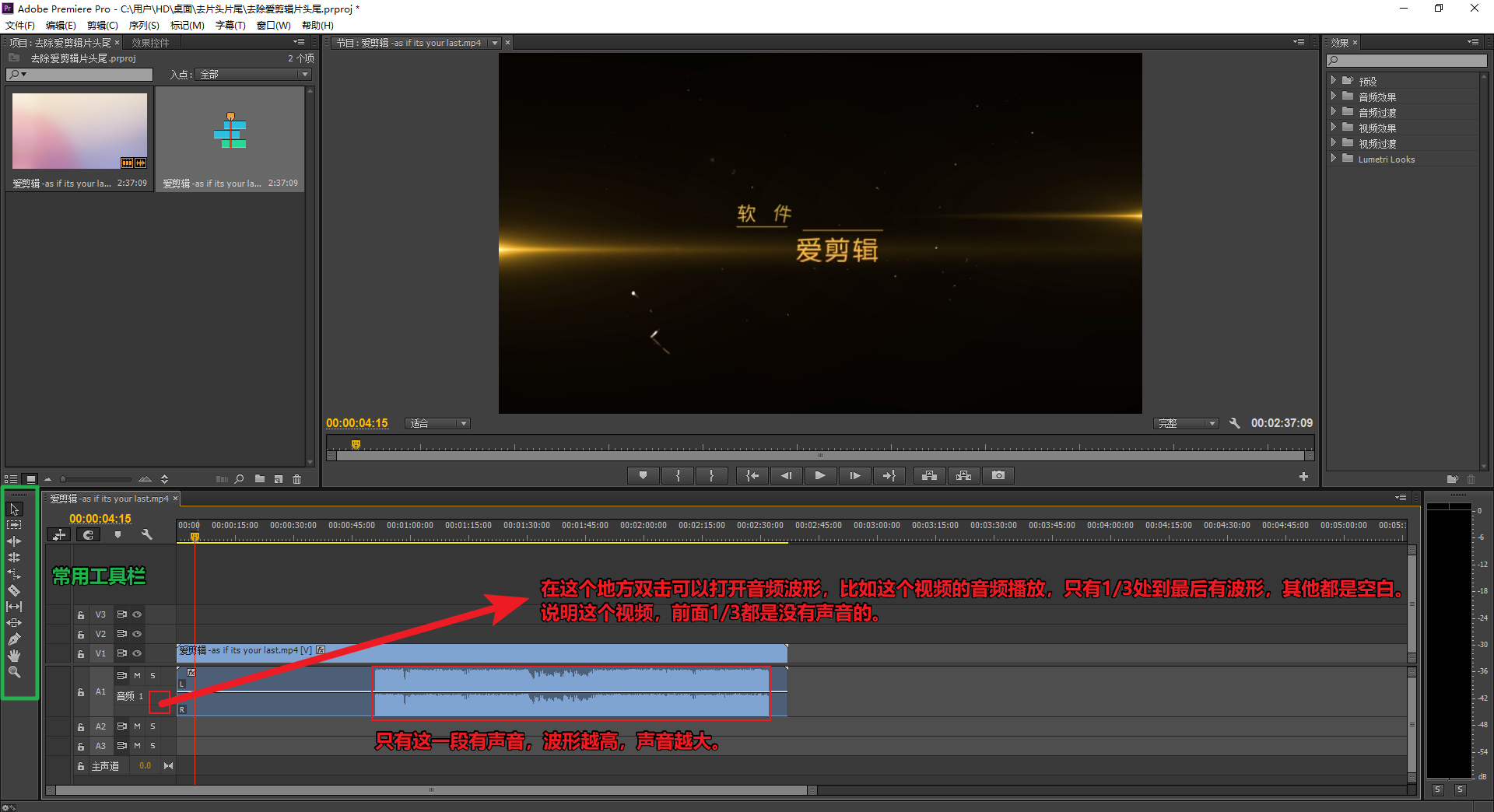Image resolution: width=1494 pixels, height=812 pixels.
Task: Jump to the In point
Action: click(x=752, y=475)
